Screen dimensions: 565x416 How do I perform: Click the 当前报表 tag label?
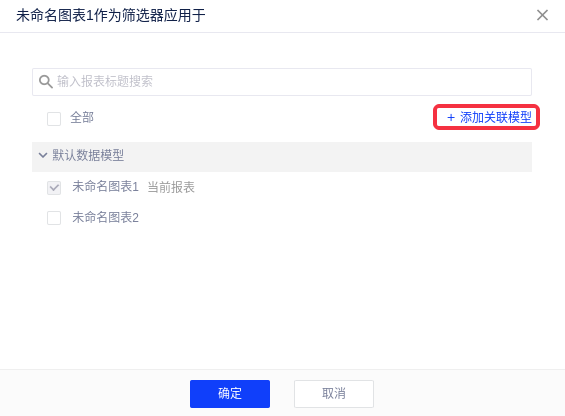point(171,187)
